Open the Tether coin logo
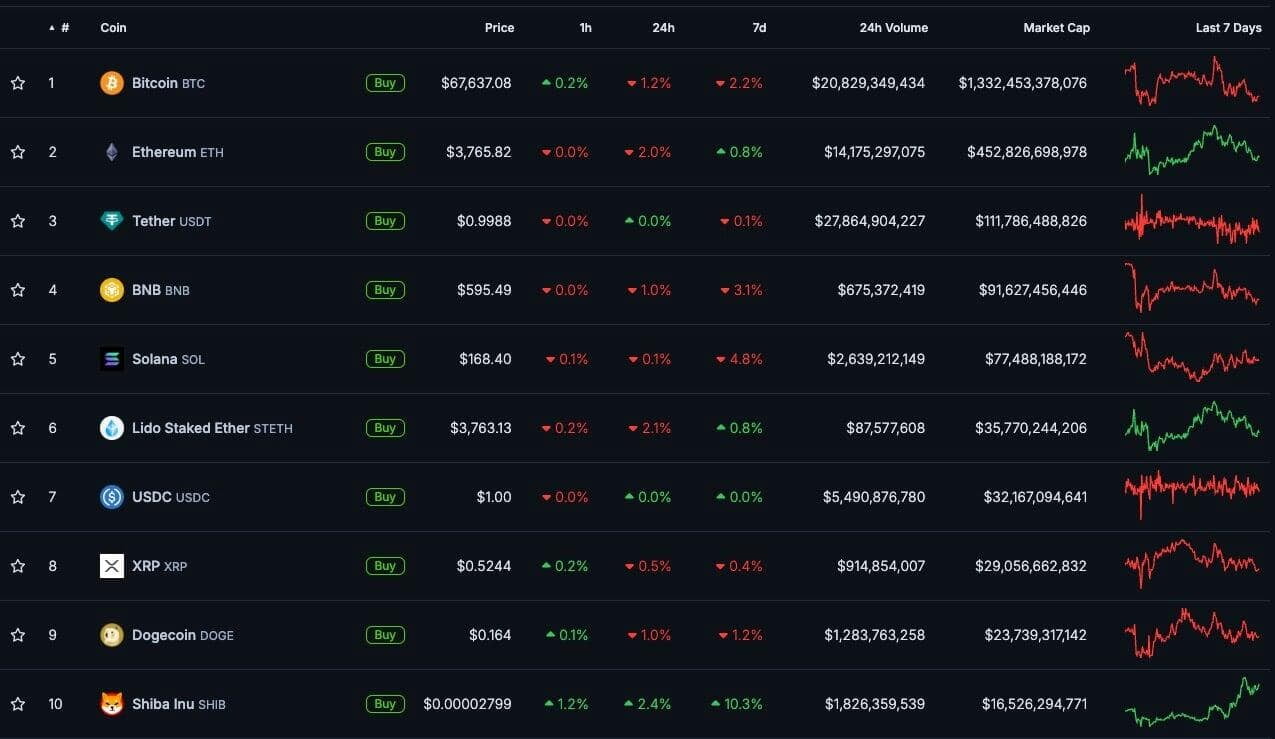The height and width of the screenshot is (739, 1275). [112, 221]
